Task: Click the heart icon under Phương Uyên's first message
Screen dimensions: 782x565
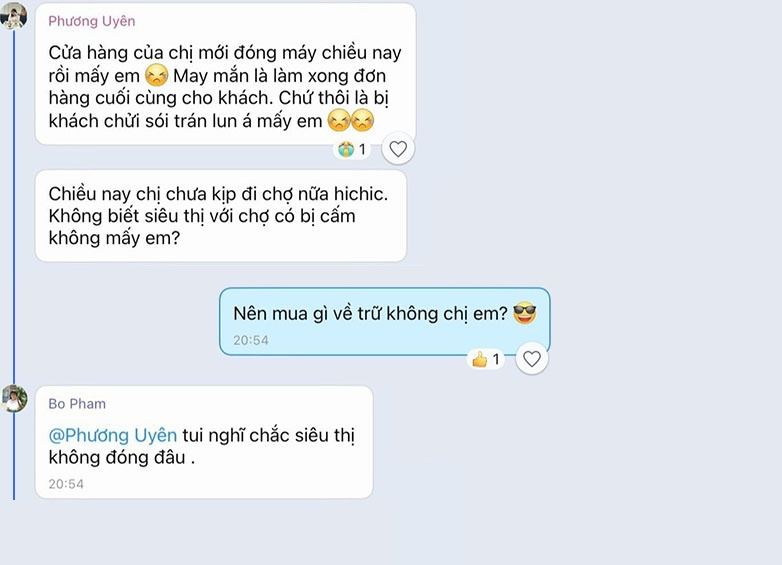Action: click(398, 149)
